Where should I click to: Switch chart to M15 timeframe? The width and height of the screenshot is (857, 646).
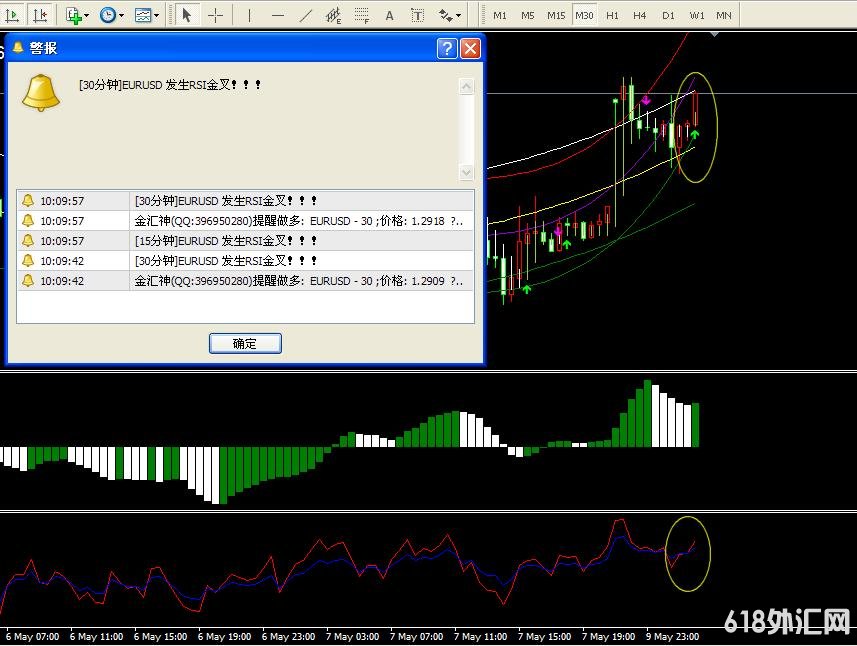[x=556, y=15]
